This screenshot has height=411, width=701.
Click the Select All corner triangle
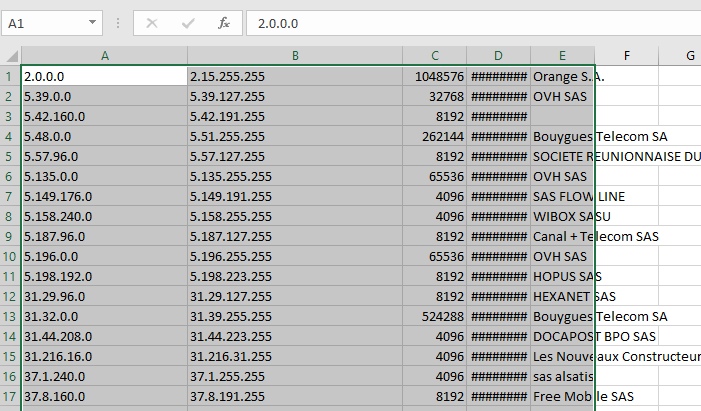click(11, 56)
